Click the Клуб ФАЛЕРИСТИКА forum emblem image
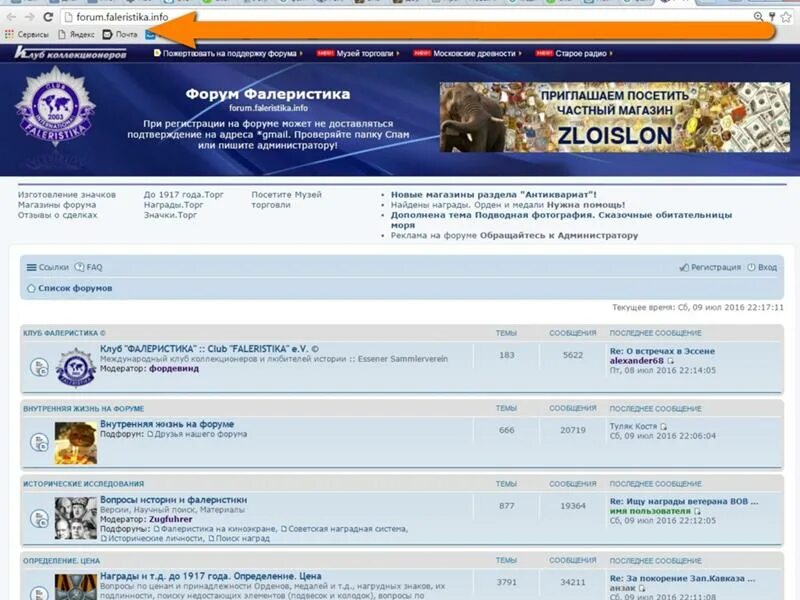 coord(76,367)
